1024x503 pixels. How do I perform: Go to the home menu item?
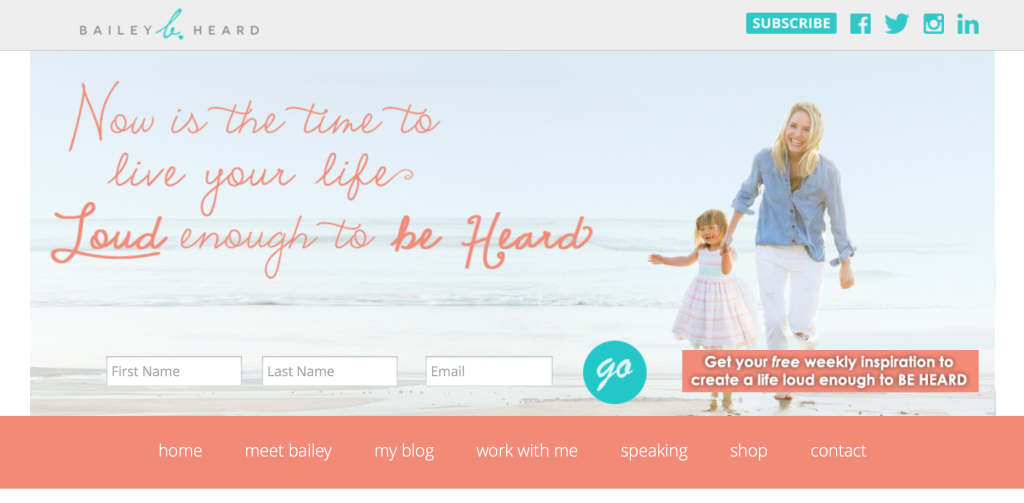click(180, 451)
